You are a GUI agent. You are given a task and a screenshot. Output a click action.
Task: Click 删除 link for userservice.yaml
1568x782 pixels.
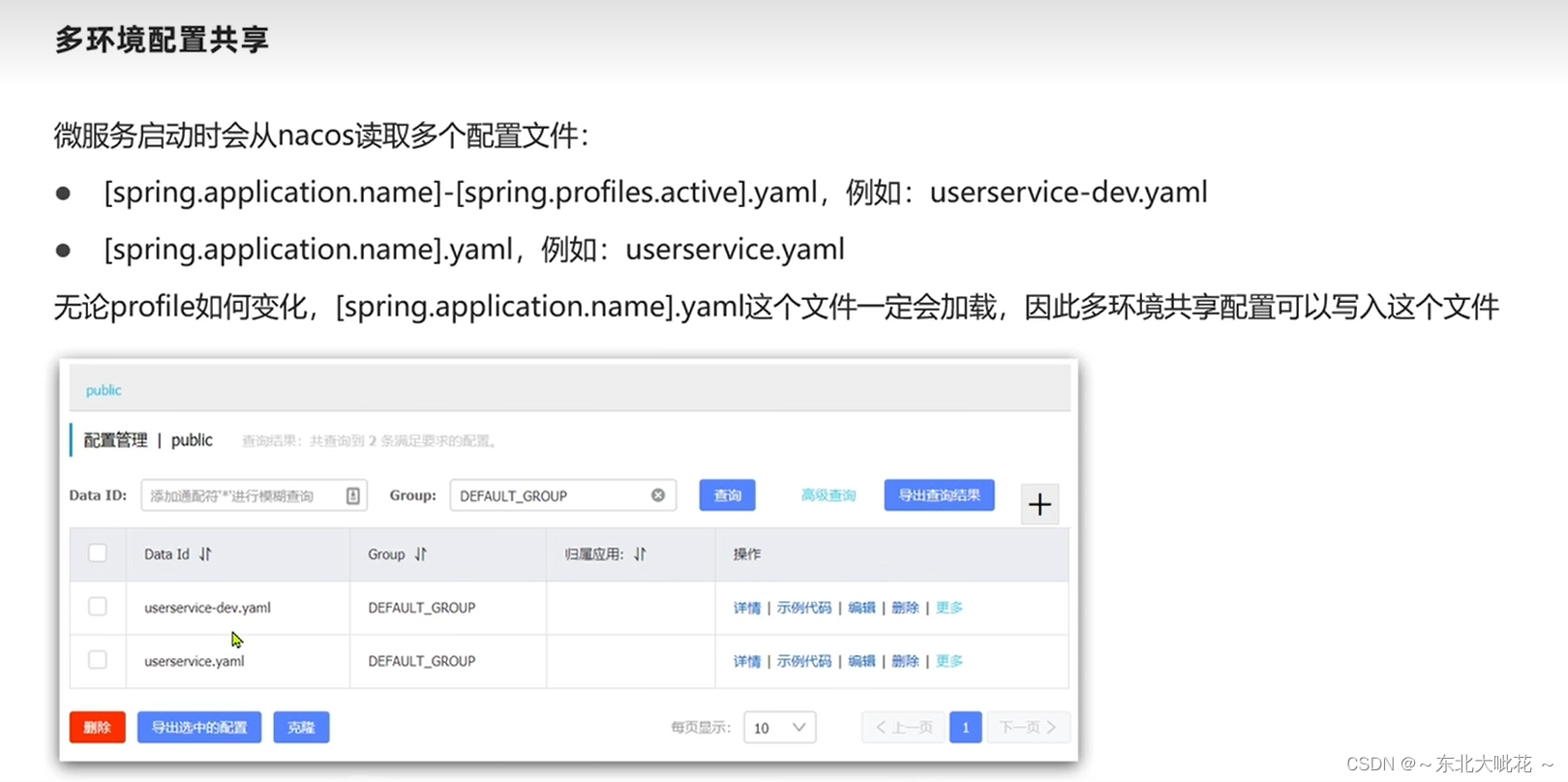pos(905,661)
